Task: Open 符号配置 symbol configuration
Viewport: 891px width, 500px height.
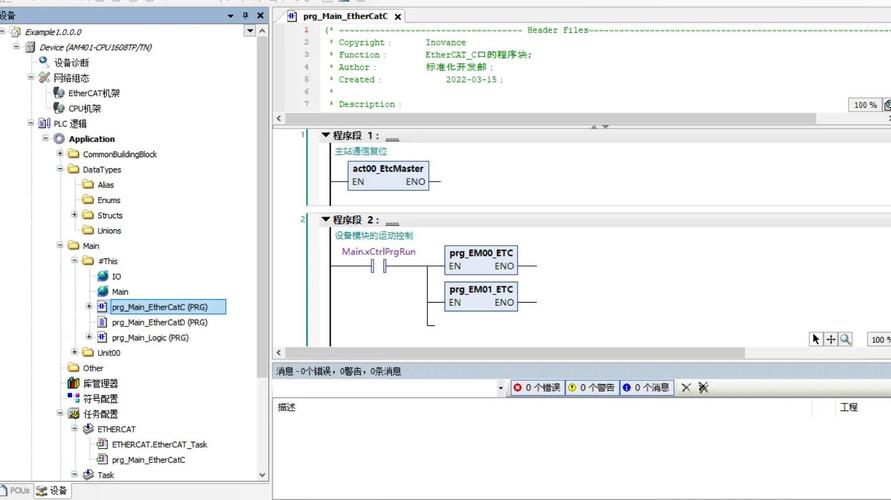Action: pyautogui.click(x=99, y=398)
